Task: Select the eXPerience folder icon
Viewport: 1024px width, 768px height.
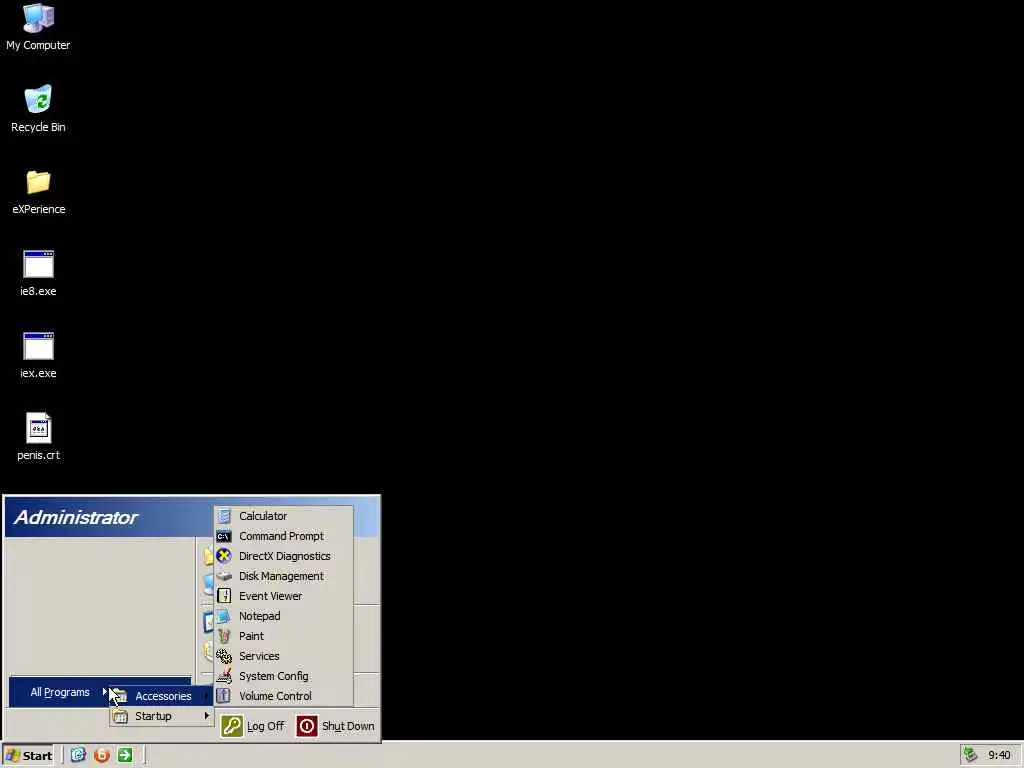Action: (x=39, y=191)
